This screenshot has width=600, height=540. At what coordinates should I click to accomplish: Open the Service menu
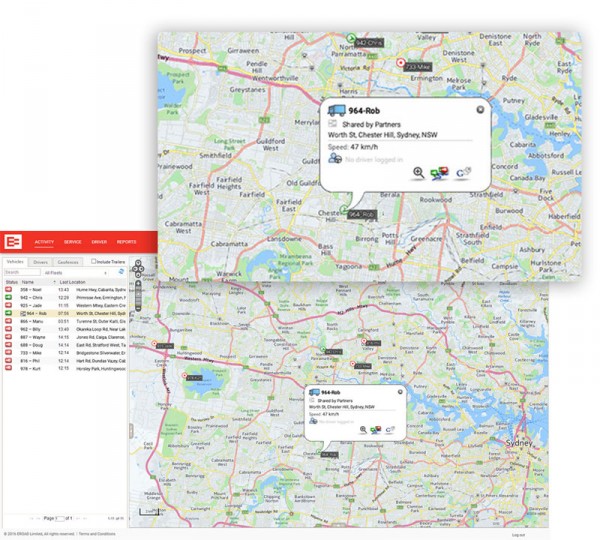pos(73,242)
